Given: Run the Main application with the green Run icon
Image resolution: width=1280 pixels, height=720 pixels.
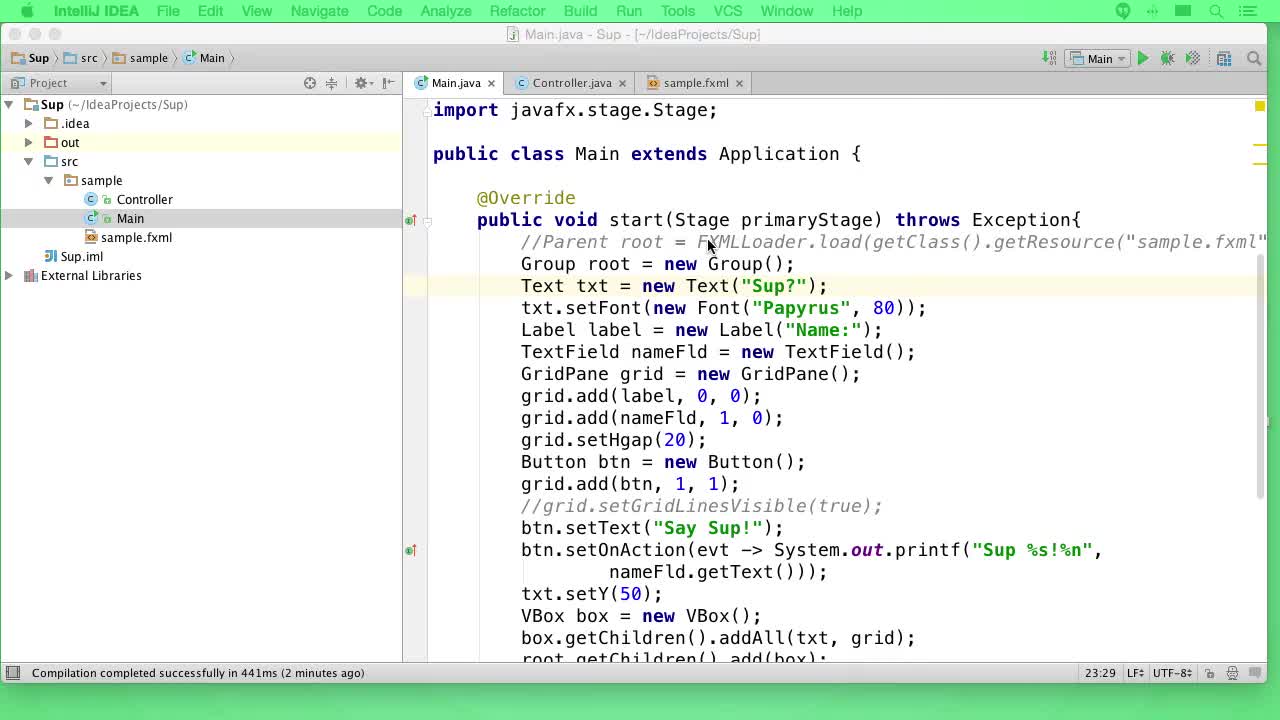Looking at the screenshot, I should 1143,58.
